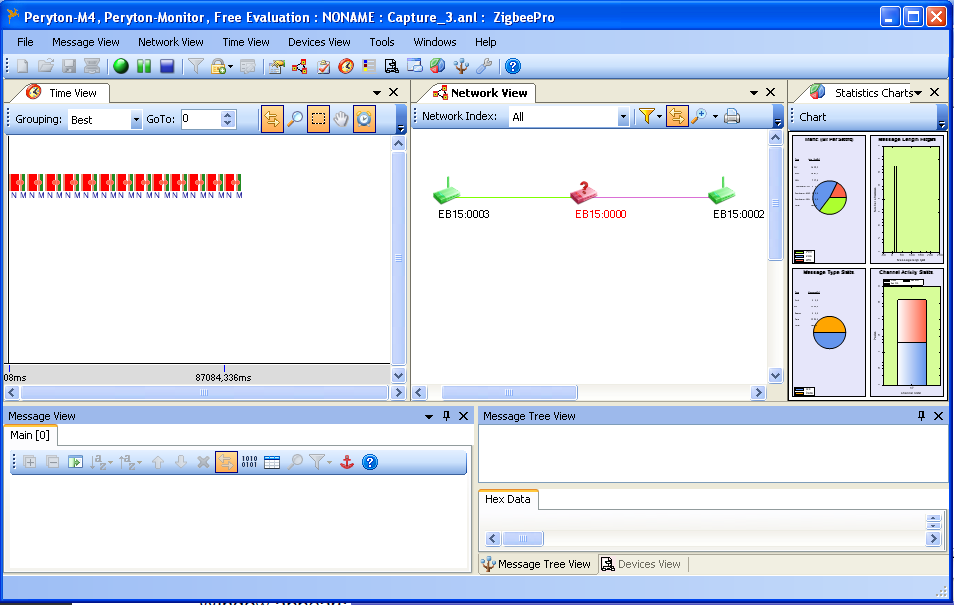
Task: Click the statistics charts icon in main toolbar
Action: coord(437,66)
